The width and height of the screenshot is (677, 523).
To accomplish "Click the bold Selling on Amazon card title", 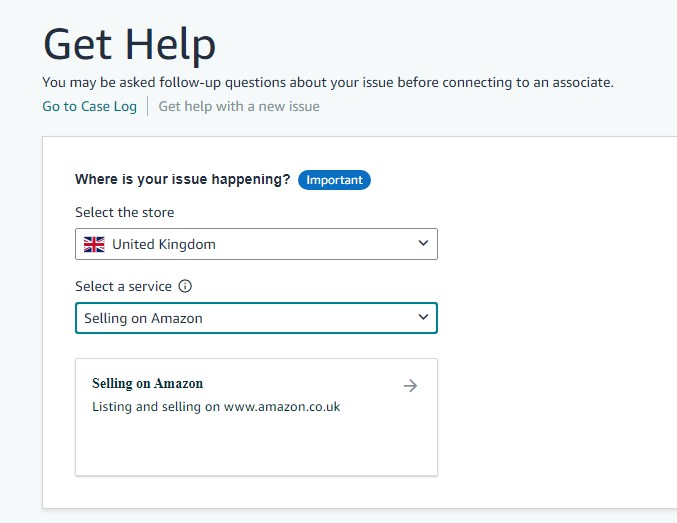I will click(x=147, y=384).
